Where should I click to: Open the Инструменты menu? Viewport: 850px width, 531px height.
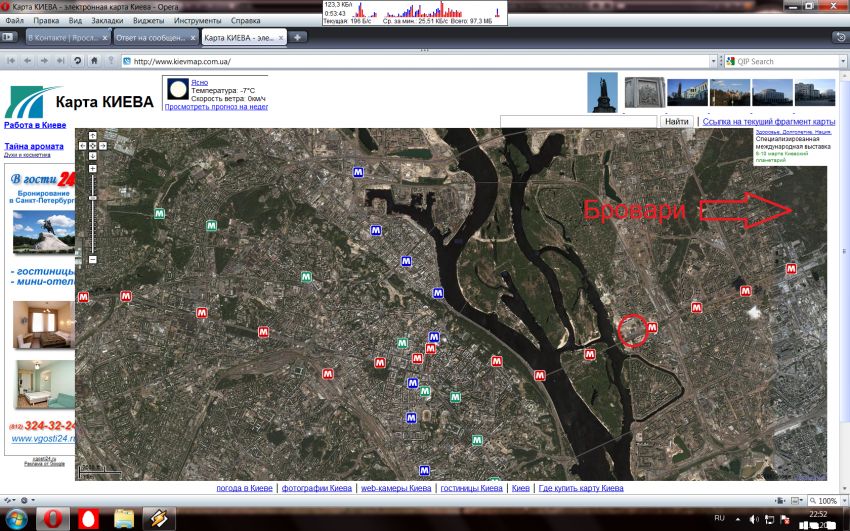(197, 21)
